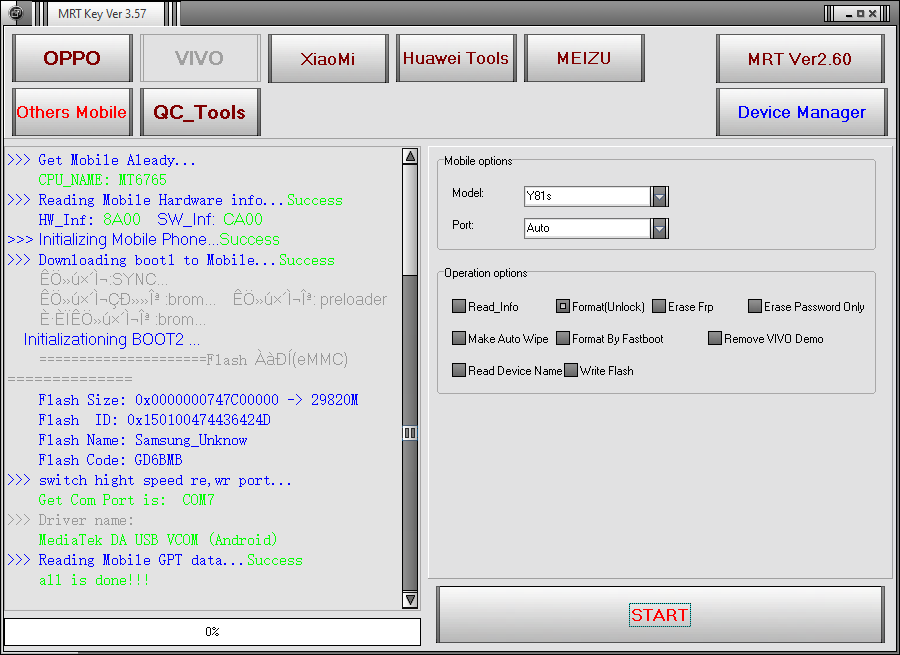The image size is (900, 655).
Task: Launch Device Manager
Action: coord(801,112)
